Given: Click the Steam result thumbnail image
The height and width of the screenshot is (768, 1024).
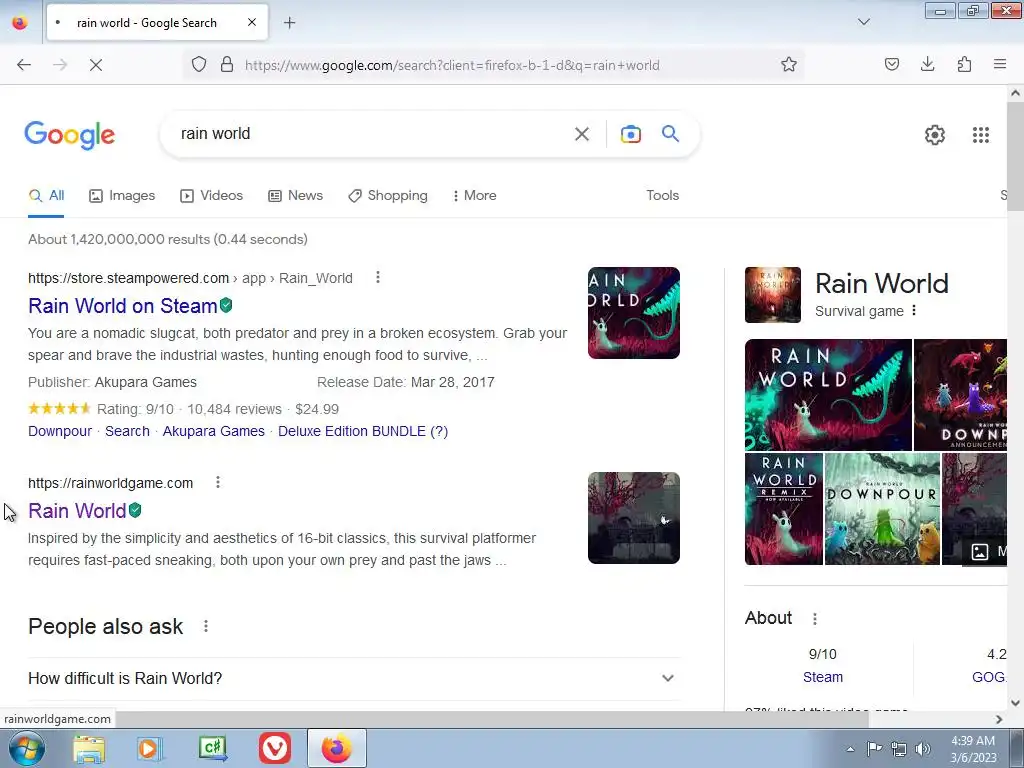Looking at the screenshot, I should (633, 313).
